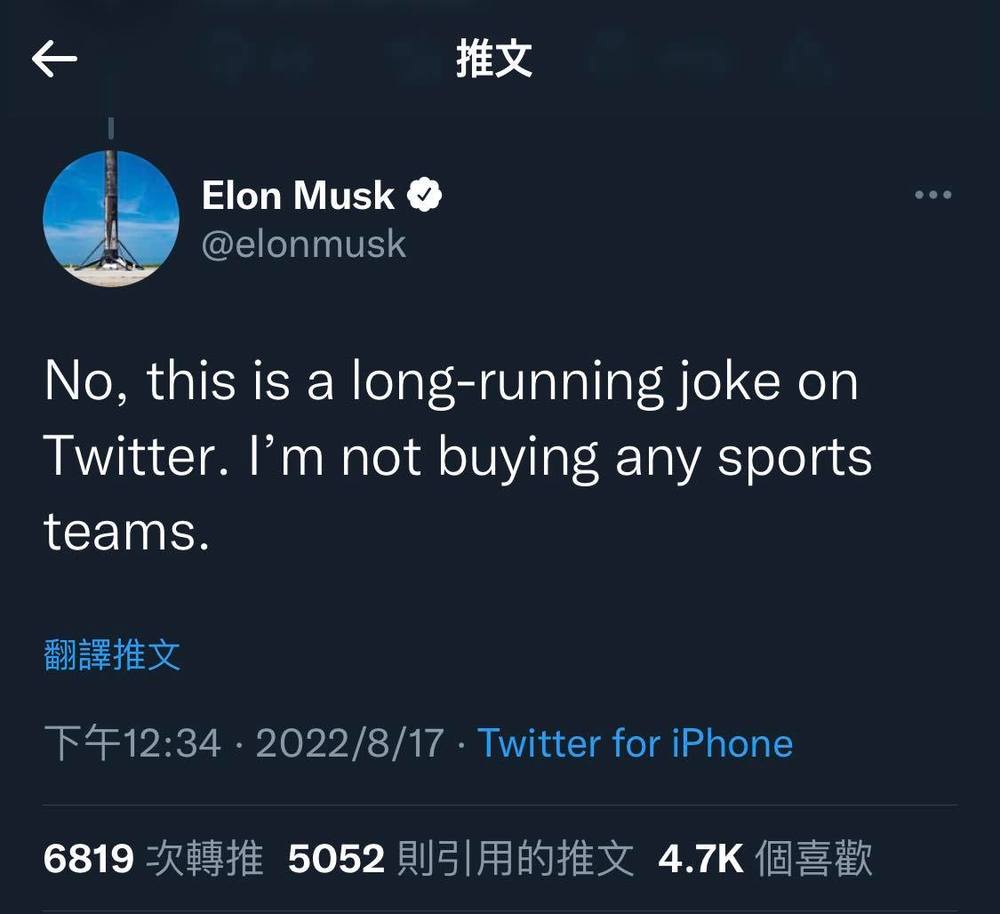Open the "Twitter for iPhone" source link
The height and width of the screenshot is (914, 1000).
(x=634, y=742)
